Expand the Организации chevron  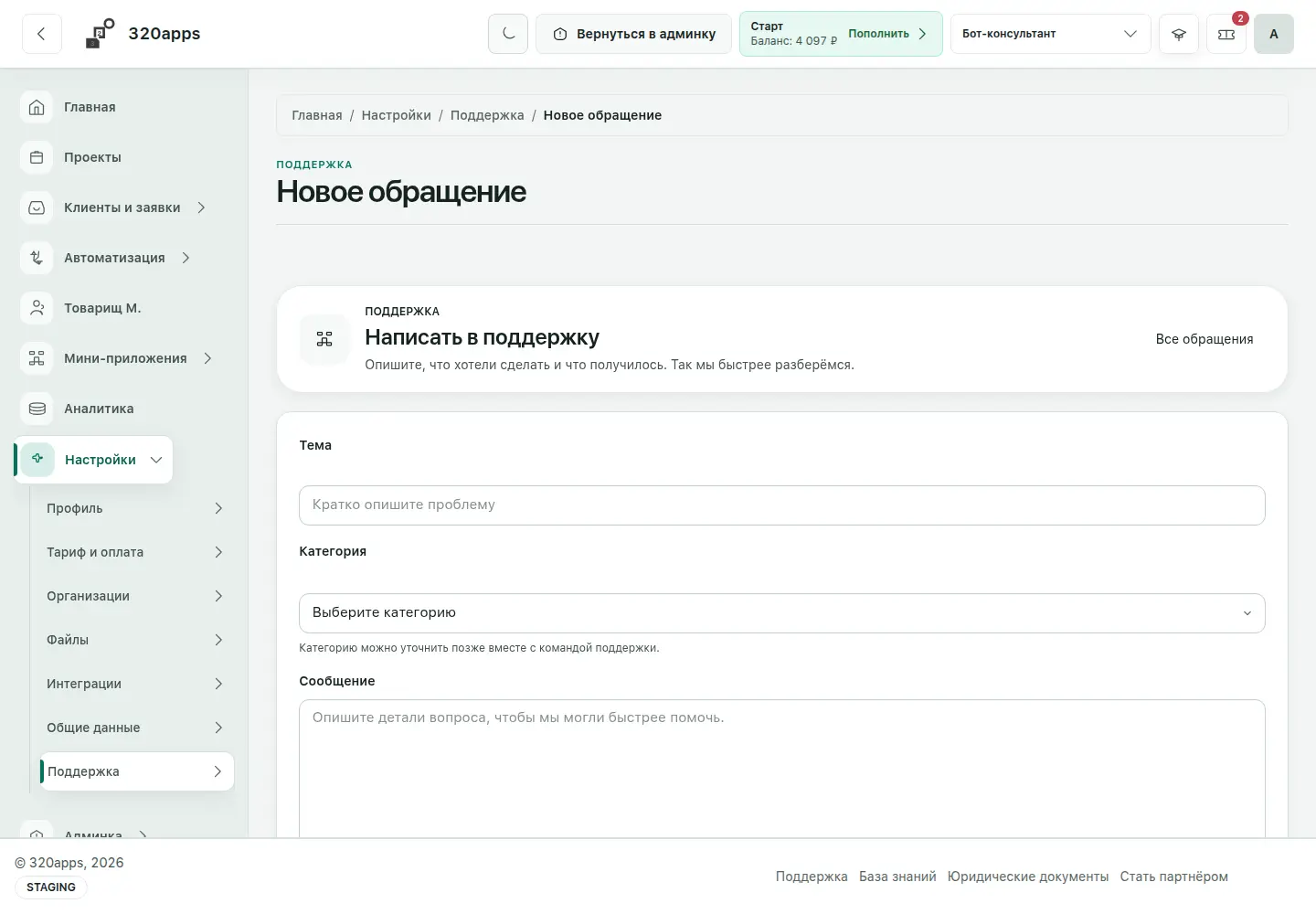point(218,596)
